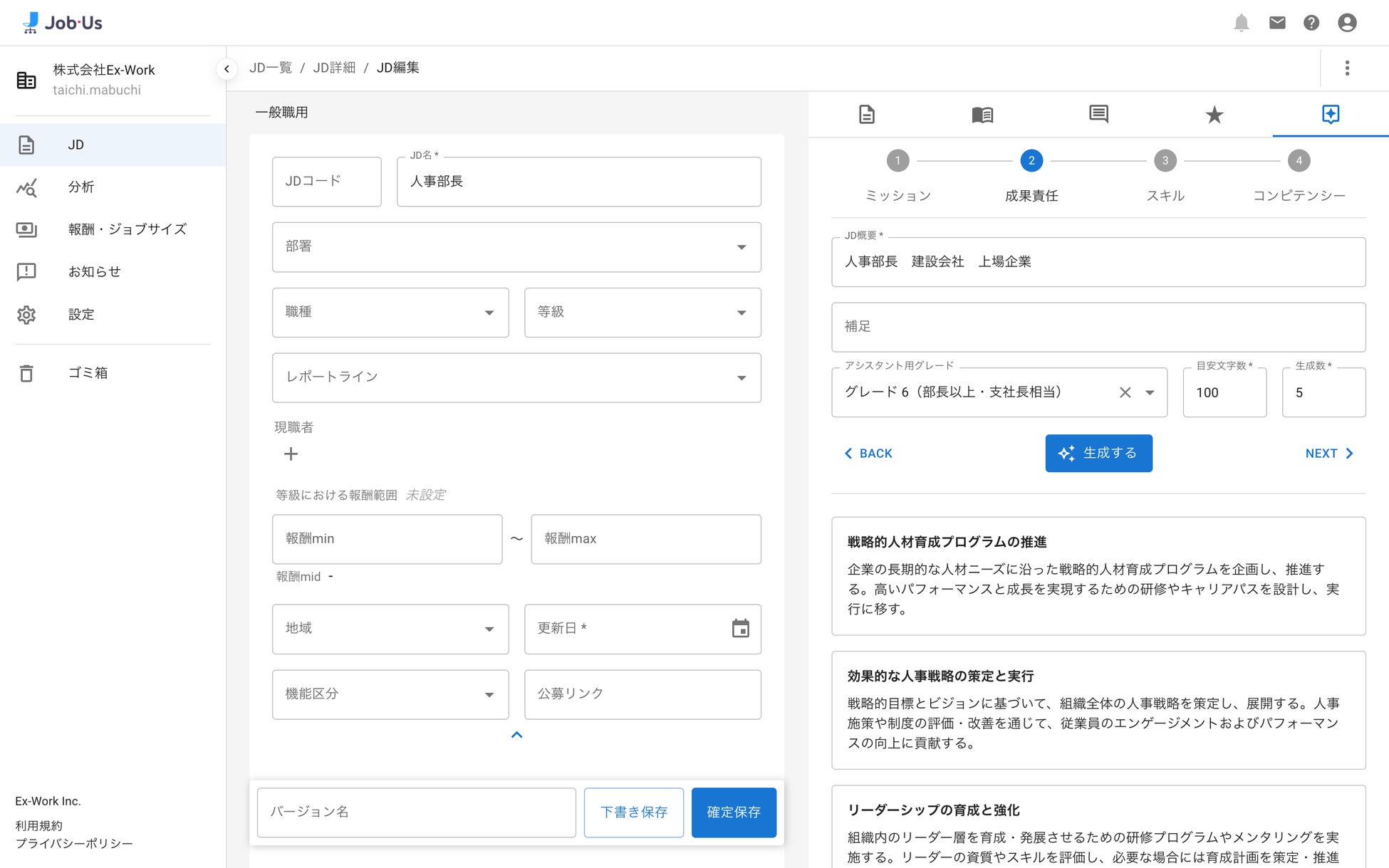Collapse the sidebar with the chevron

227,68
